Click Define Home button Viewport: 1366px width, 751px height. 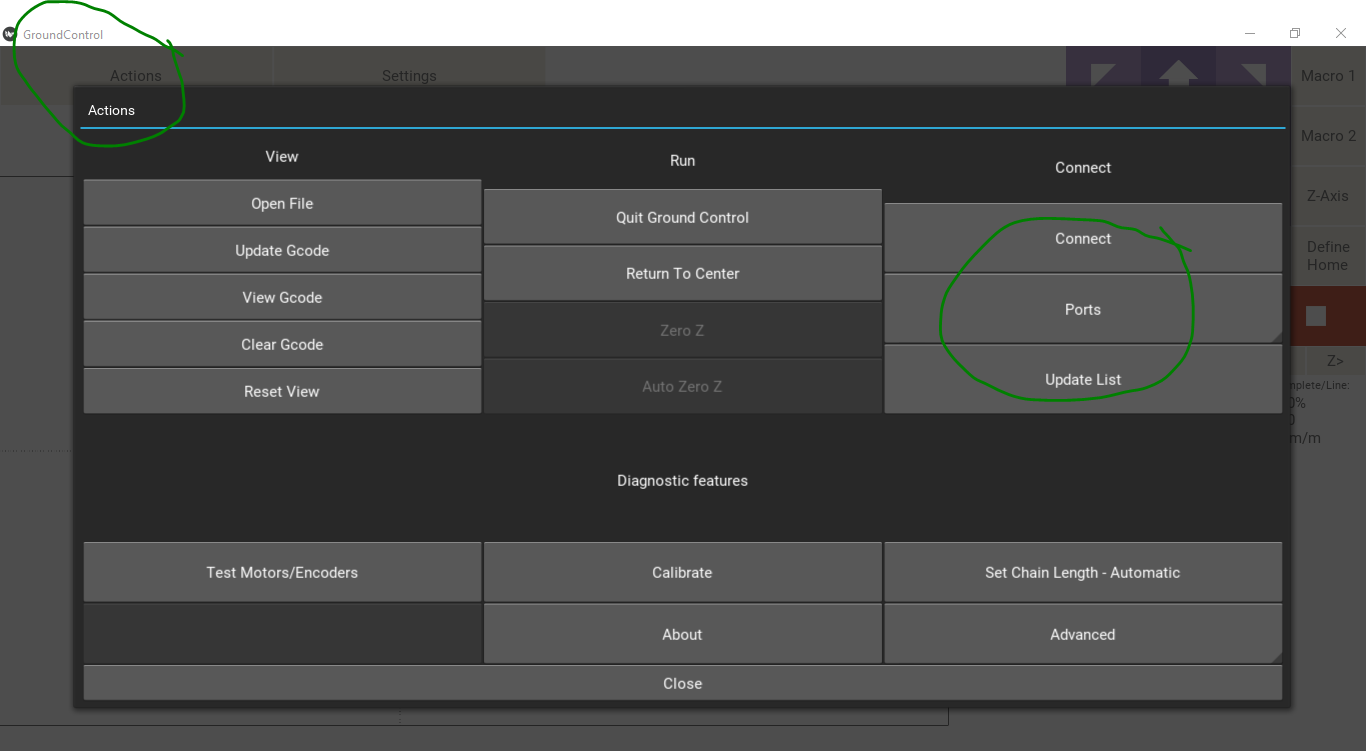click(1328, 255)
